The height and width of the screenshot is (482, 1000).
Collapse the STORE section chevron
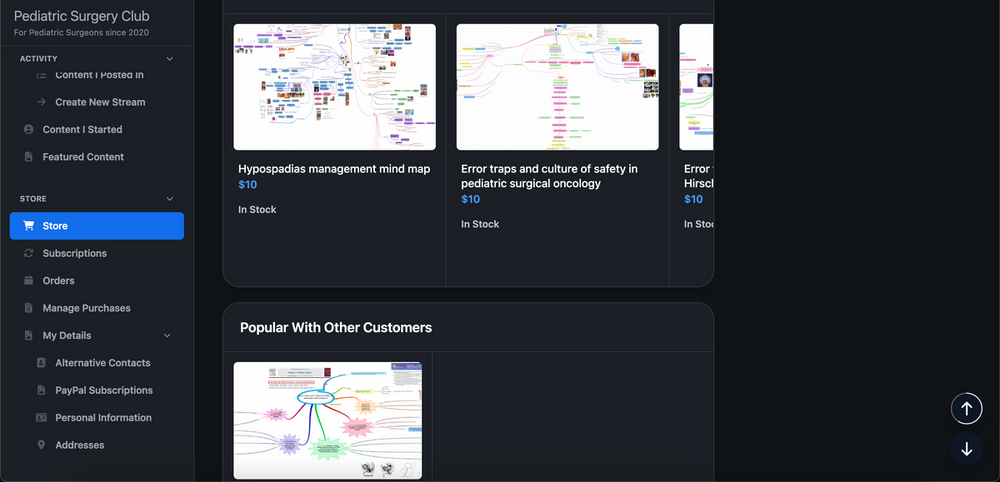170,199
